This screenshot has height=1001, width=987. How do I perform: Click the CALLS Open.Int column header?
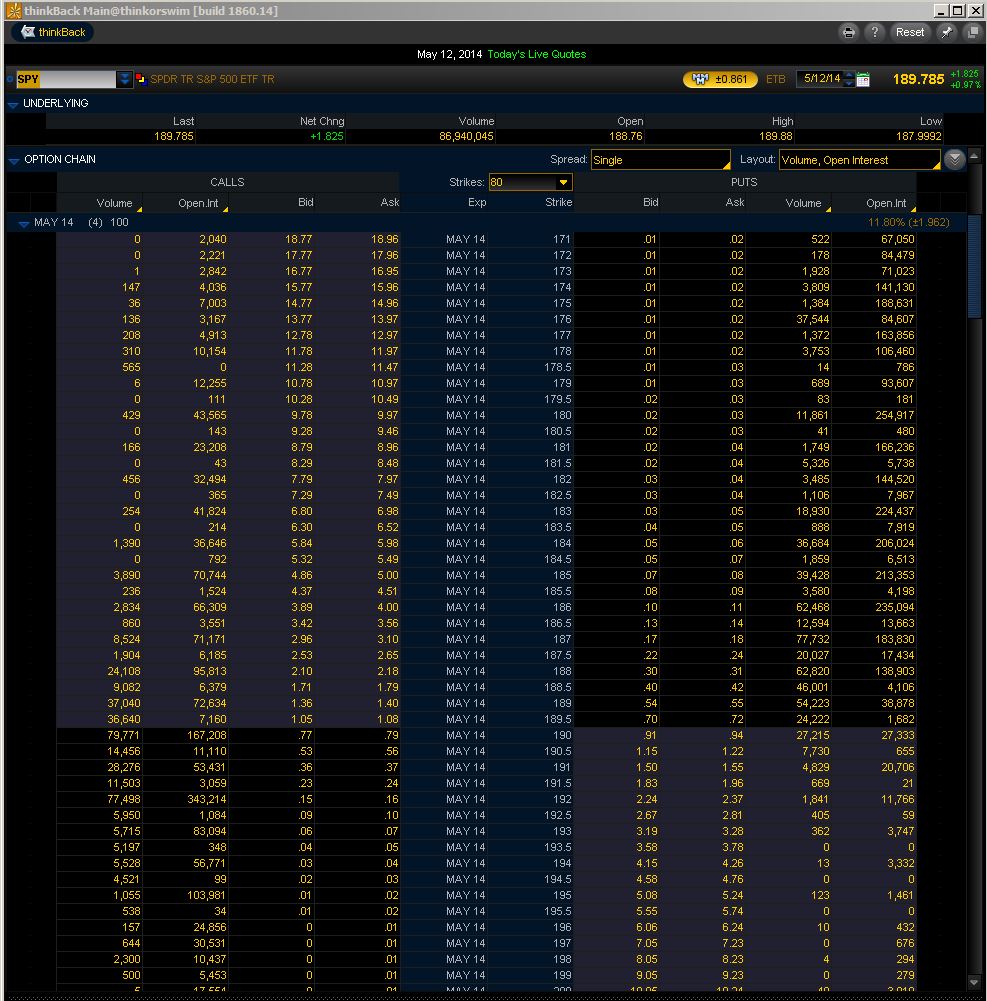pos(198,203)
